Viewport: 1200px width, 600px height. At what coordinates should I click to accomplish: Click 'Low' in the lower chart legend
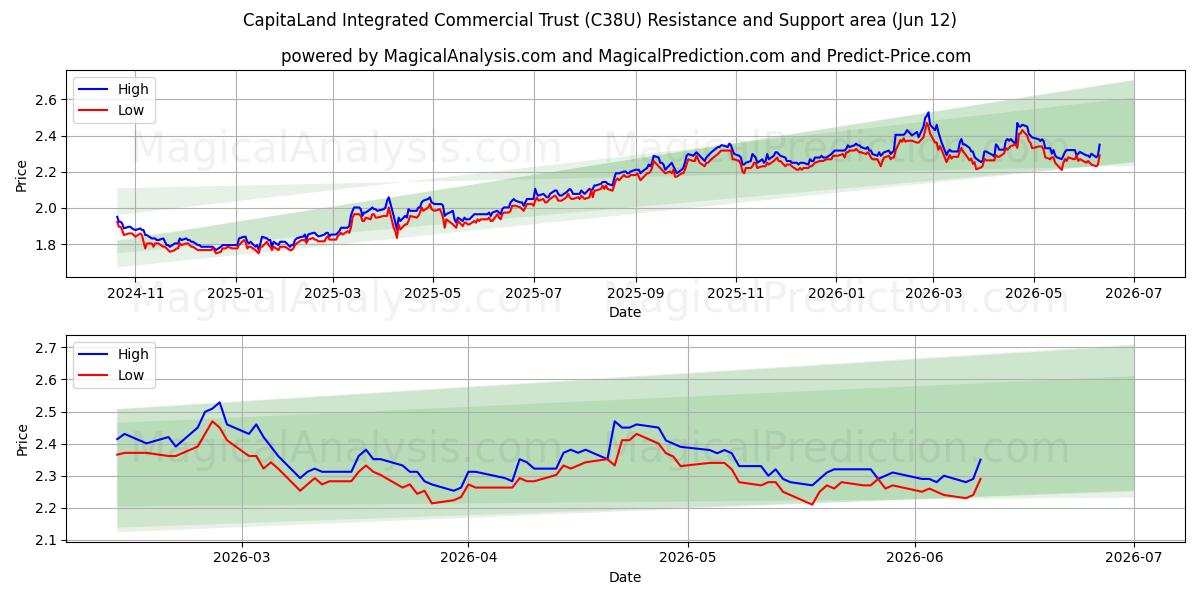coord(131,375)
